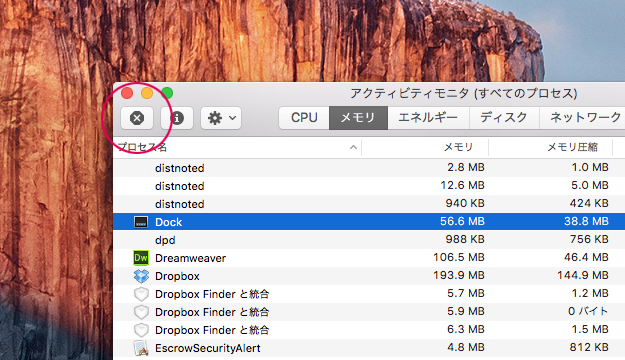Image resolution: width=625 pixels, height=360 pixels.
Task: Click the 46.4 MB compressed value
Action: tap(586, 257)
